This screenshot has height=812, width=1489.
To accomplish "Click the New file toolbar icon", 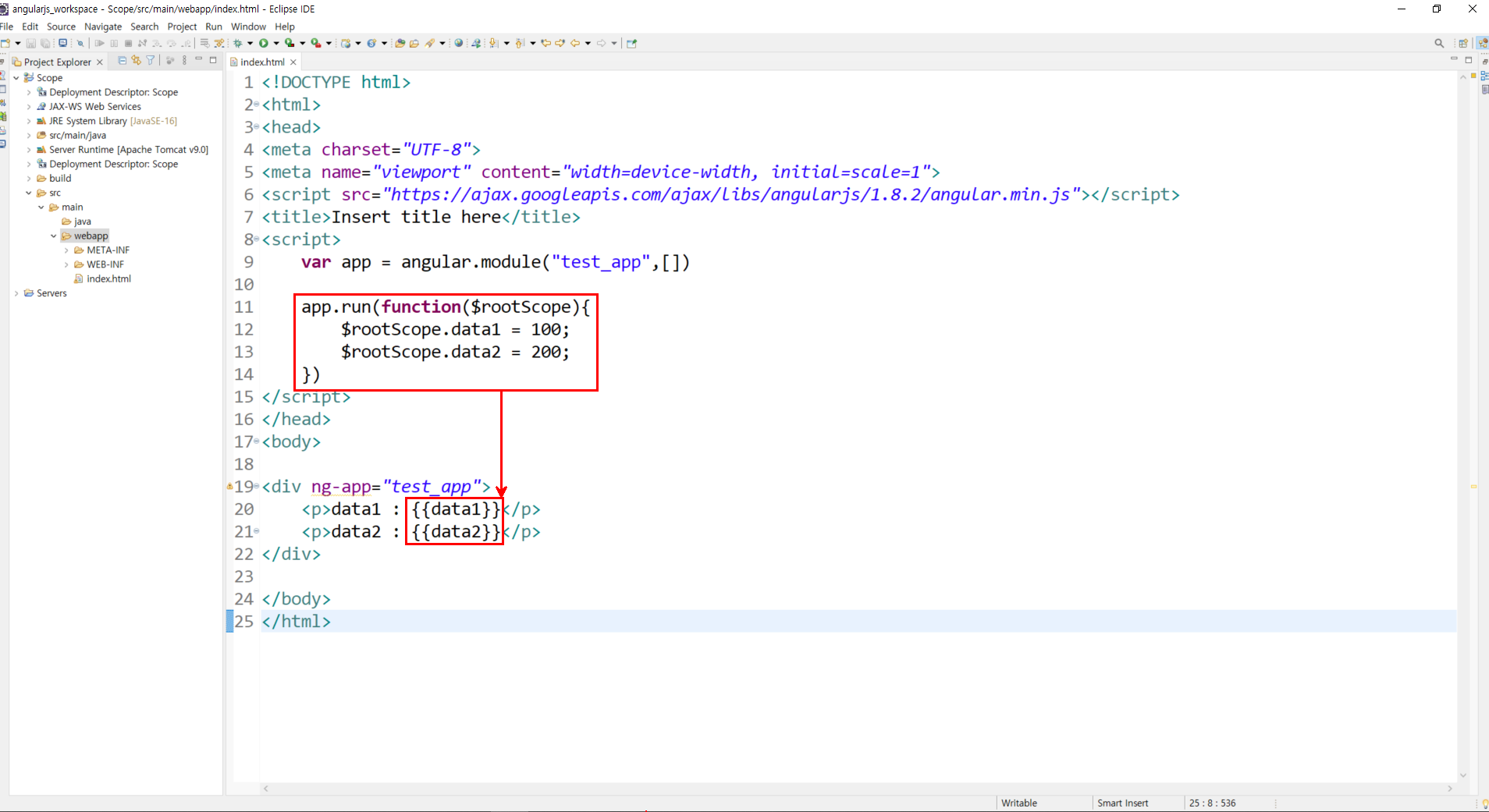I will click(x=5, y=43).
